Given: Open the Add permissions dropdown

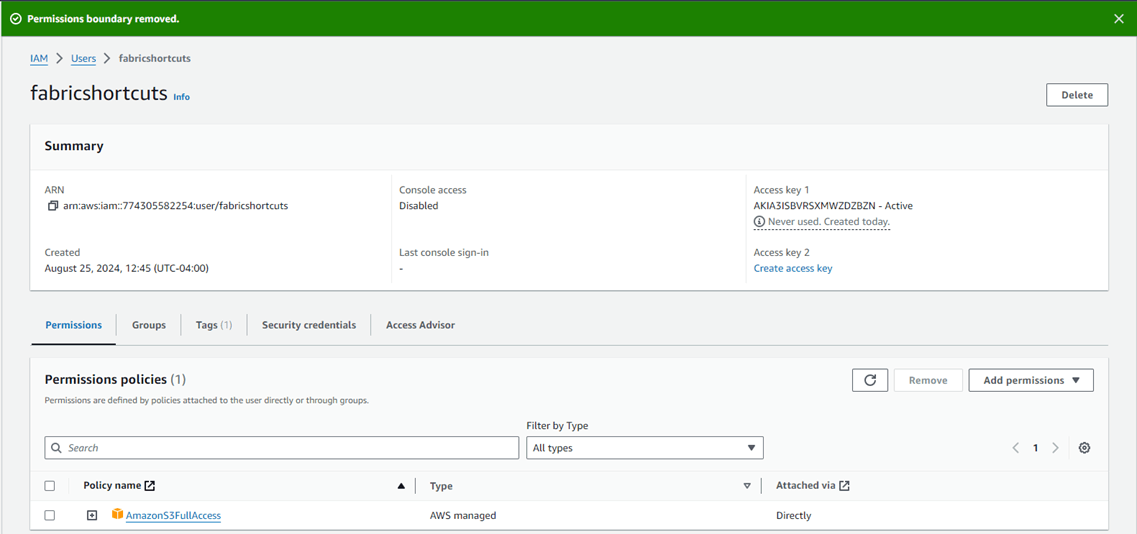Looking at the screenshot, I should point(1030,380).
